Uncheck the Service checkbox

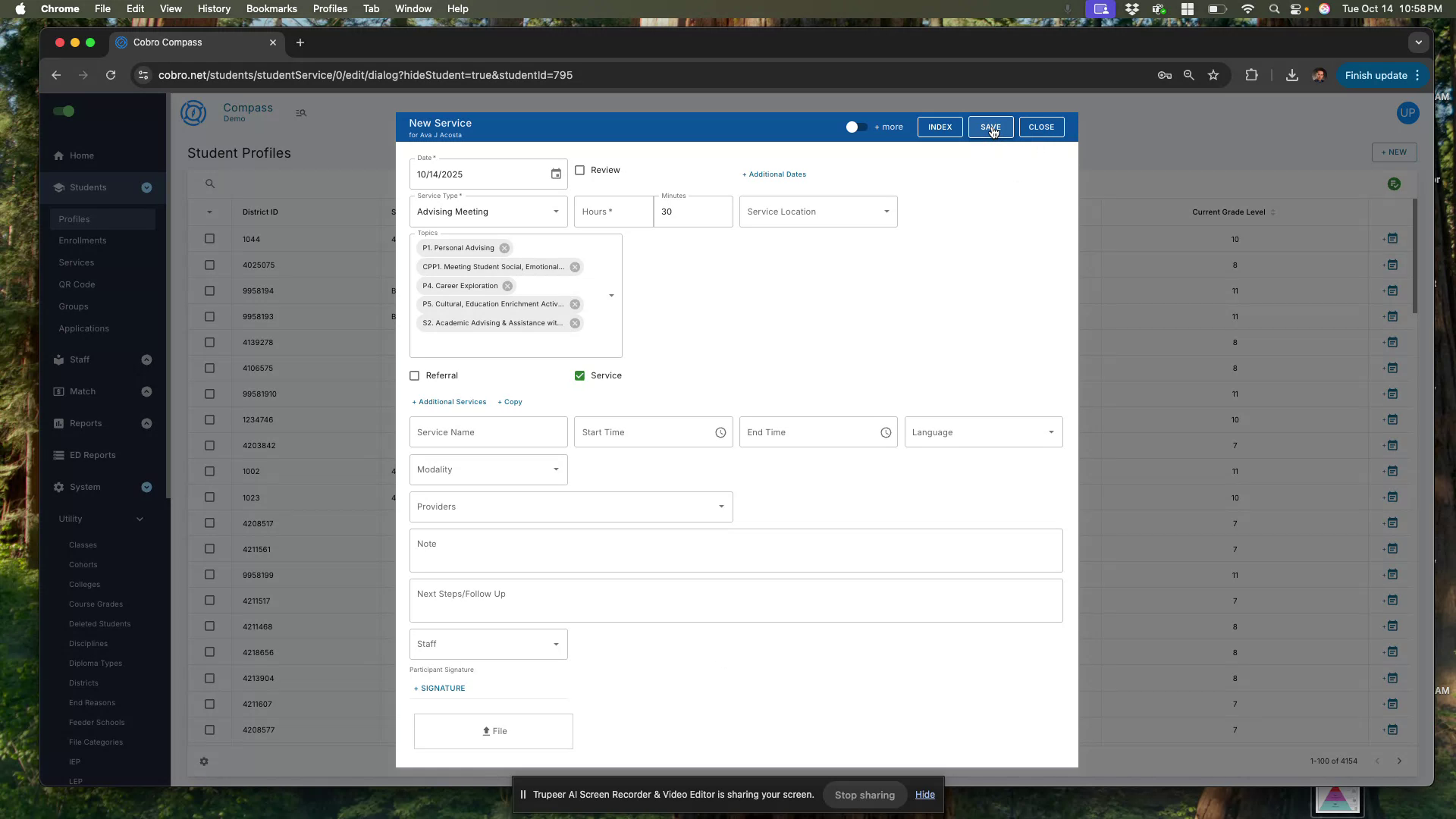click(x=579, y=375)
